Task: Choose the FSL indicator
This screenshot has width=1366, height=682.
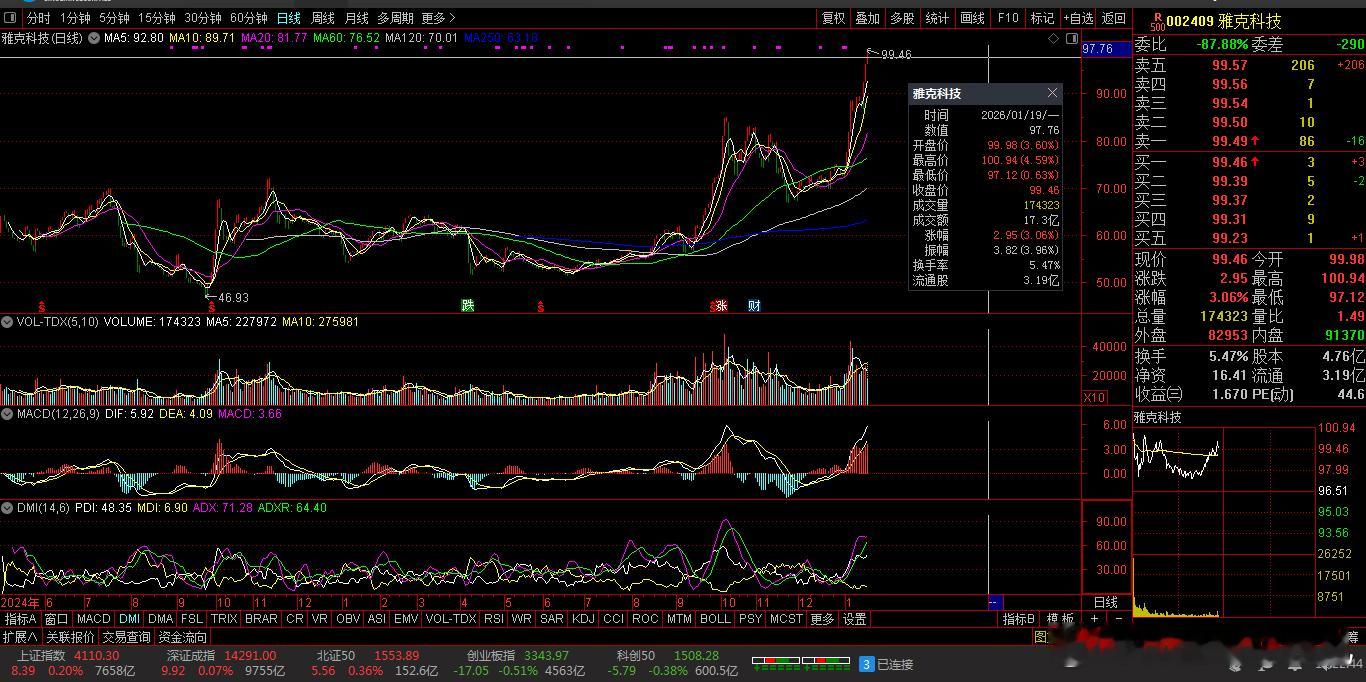Action: pos(192,619)
